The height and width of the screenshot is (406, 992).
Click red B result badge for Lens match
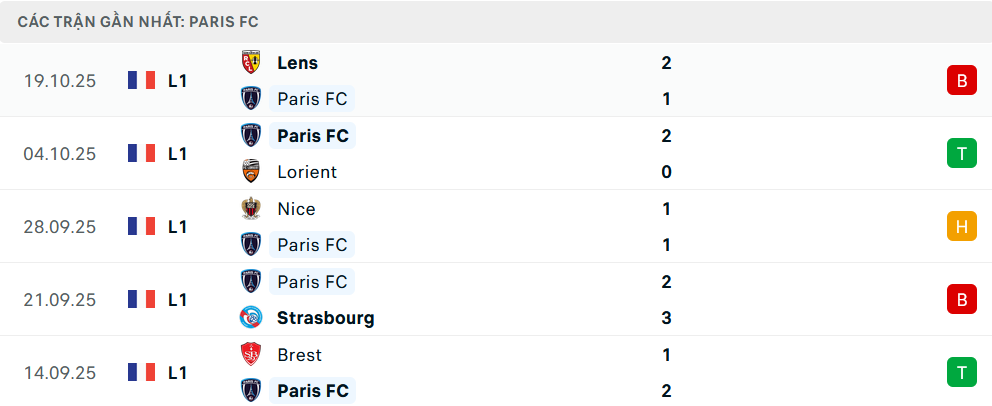pyautogui.click(x=961, y=81)
